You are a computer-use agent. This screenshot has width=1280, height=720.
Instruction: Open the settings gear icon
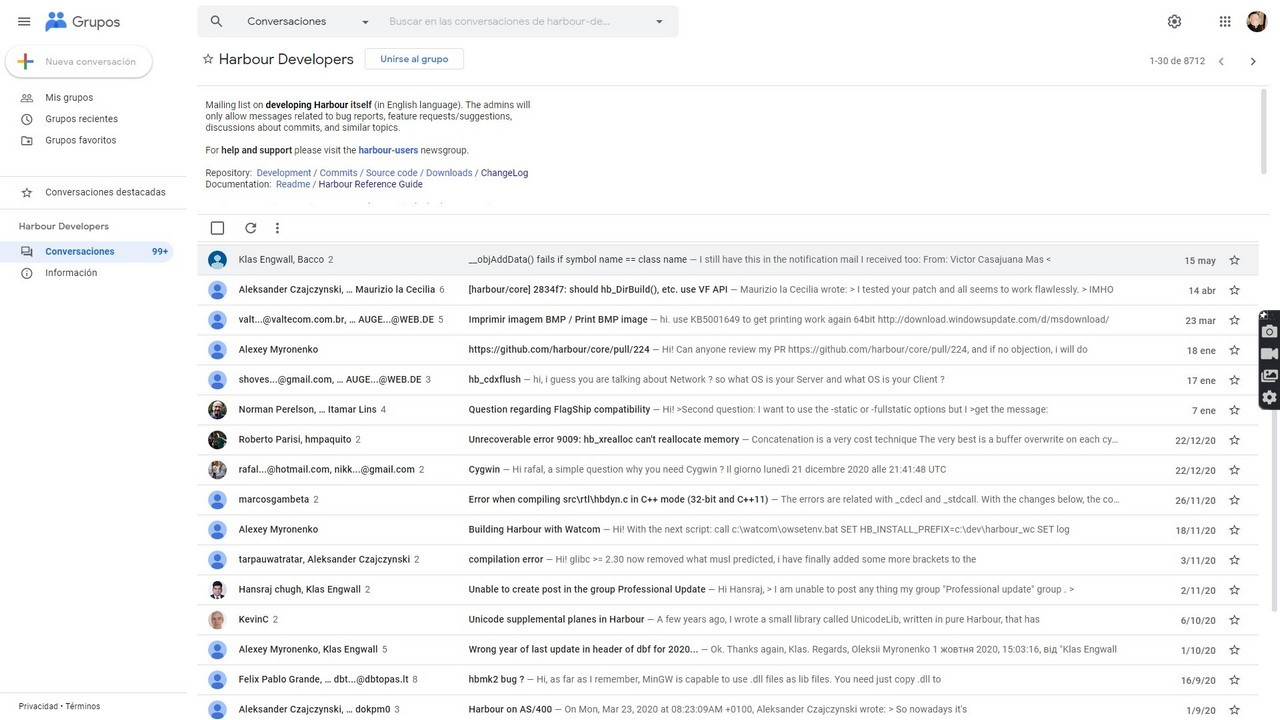click(1174, 21)
